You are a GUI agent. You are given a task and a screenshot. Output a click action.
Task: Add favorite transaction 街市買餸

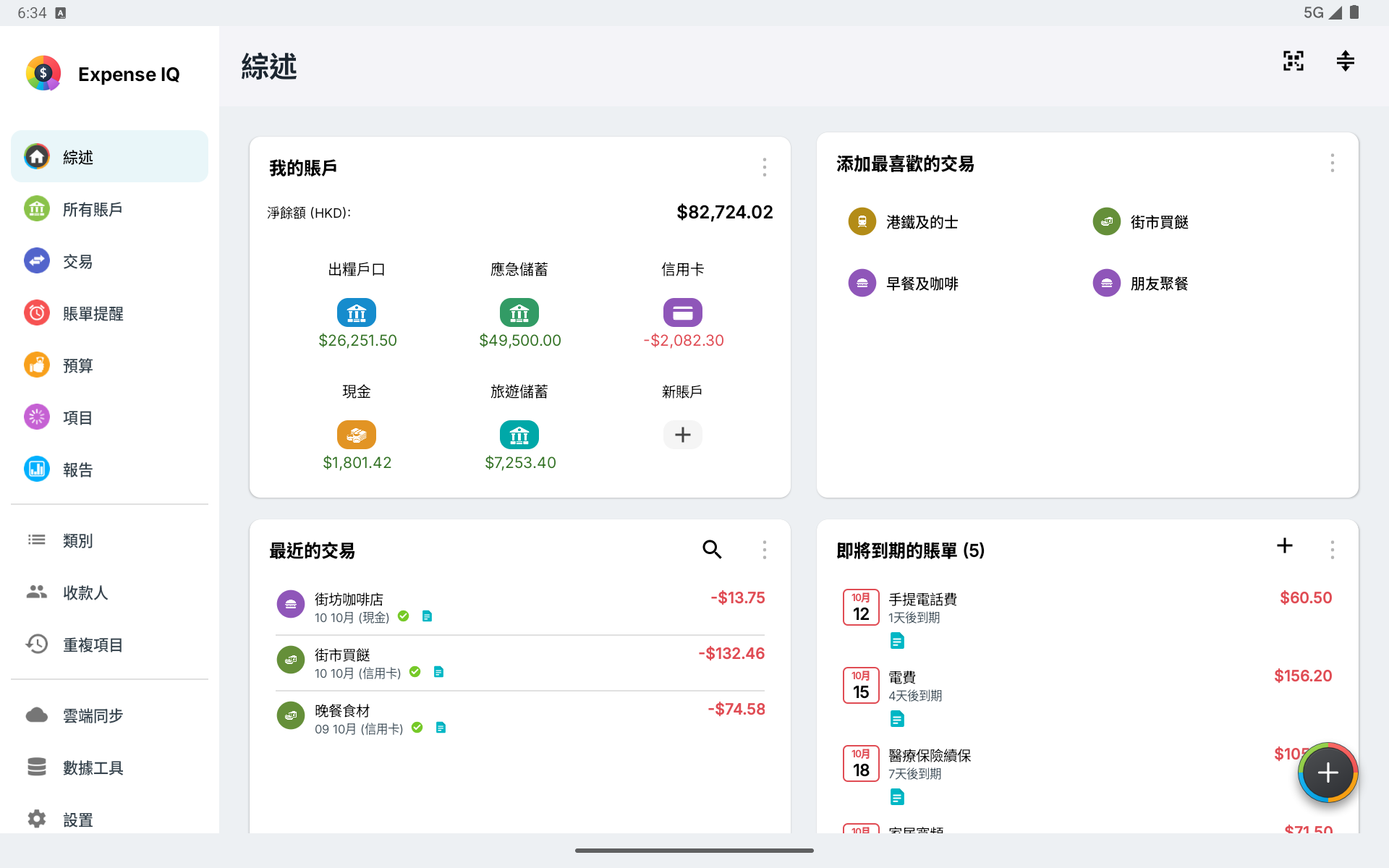click(1141, 222)
